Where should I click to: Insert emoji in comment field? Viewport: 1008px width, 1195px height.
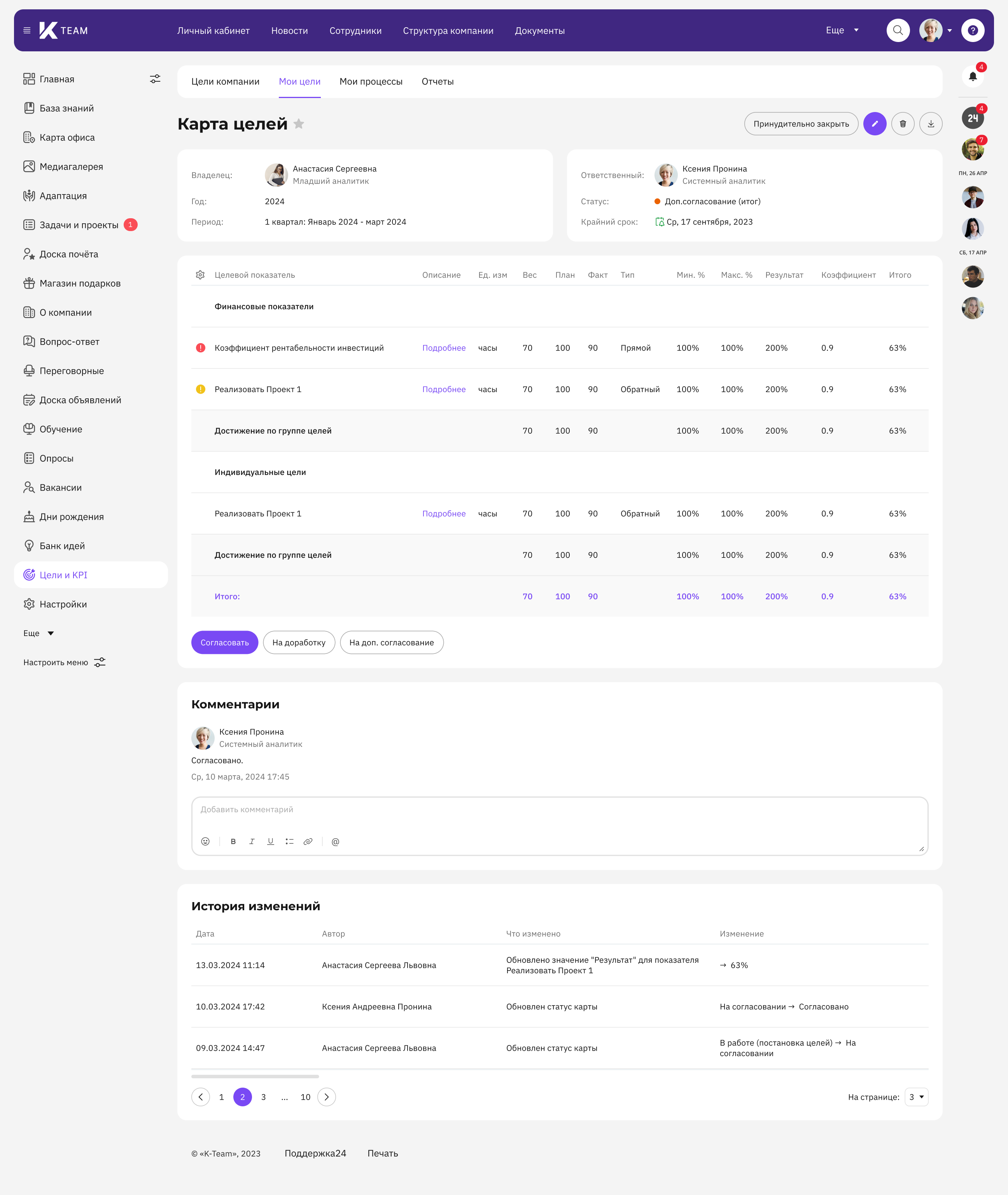(205, 841)
